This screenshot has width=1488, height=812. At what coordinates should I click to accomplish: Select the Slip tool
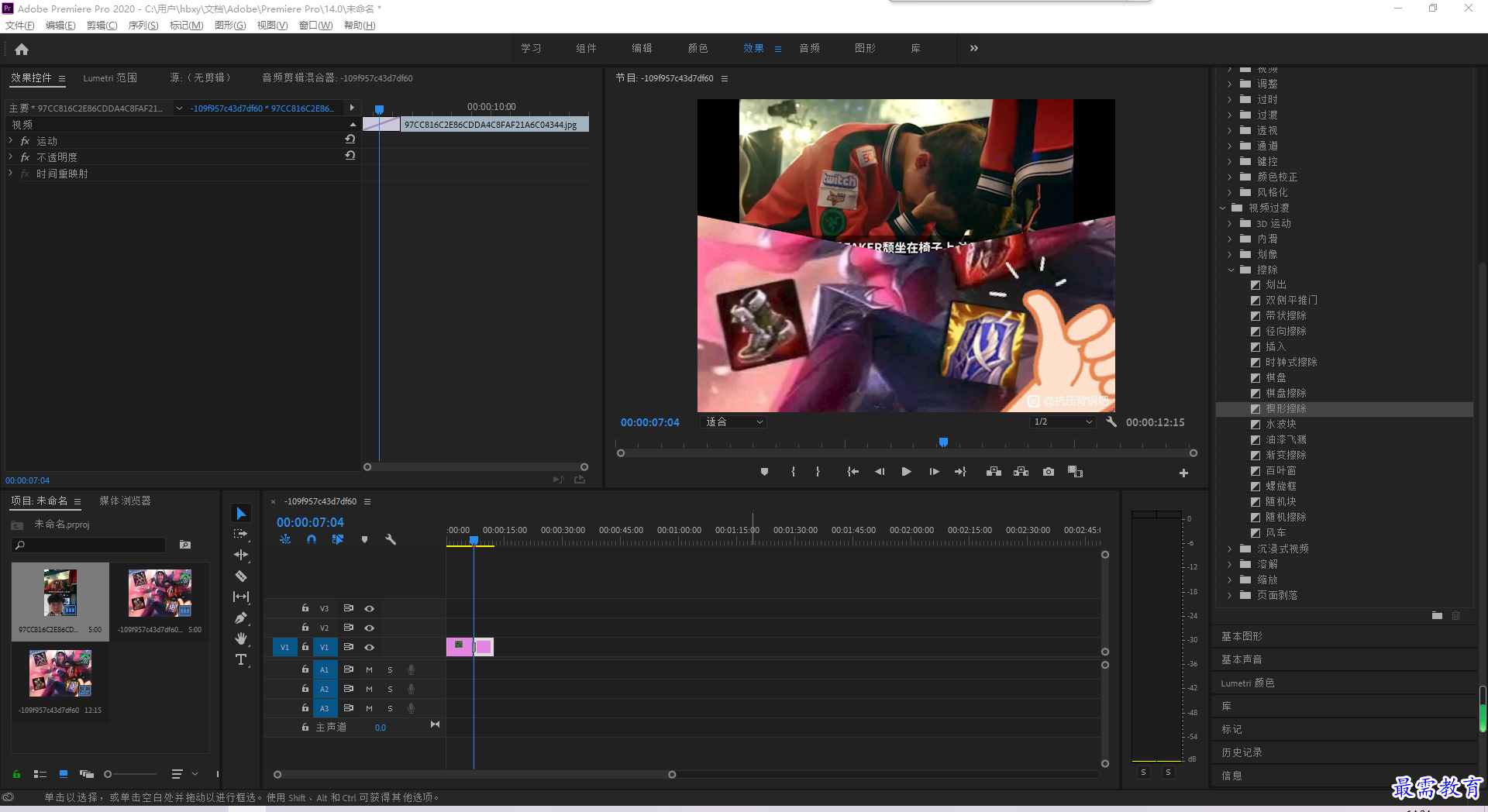(241, 597)
